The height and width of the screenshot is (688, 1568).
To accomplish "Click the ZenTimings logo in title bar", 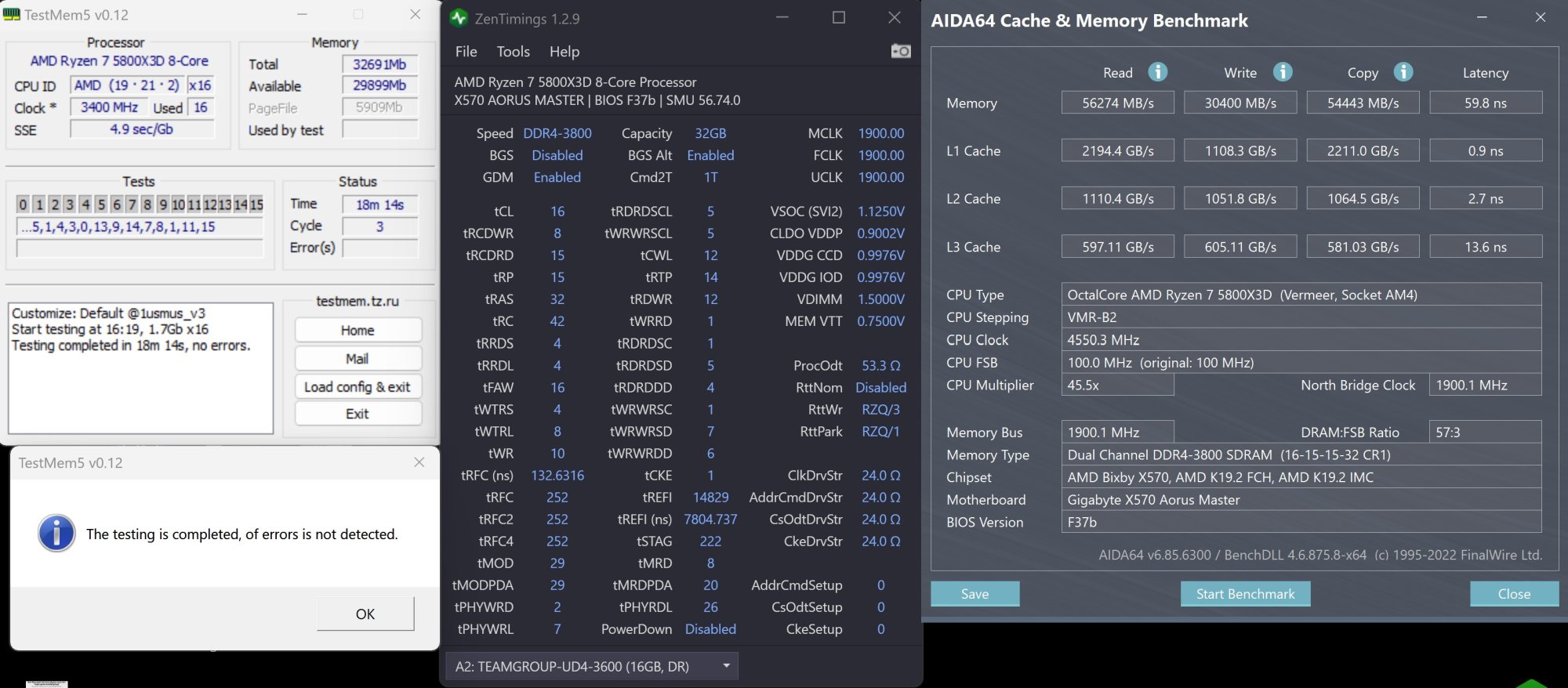I will click(459, 18).
